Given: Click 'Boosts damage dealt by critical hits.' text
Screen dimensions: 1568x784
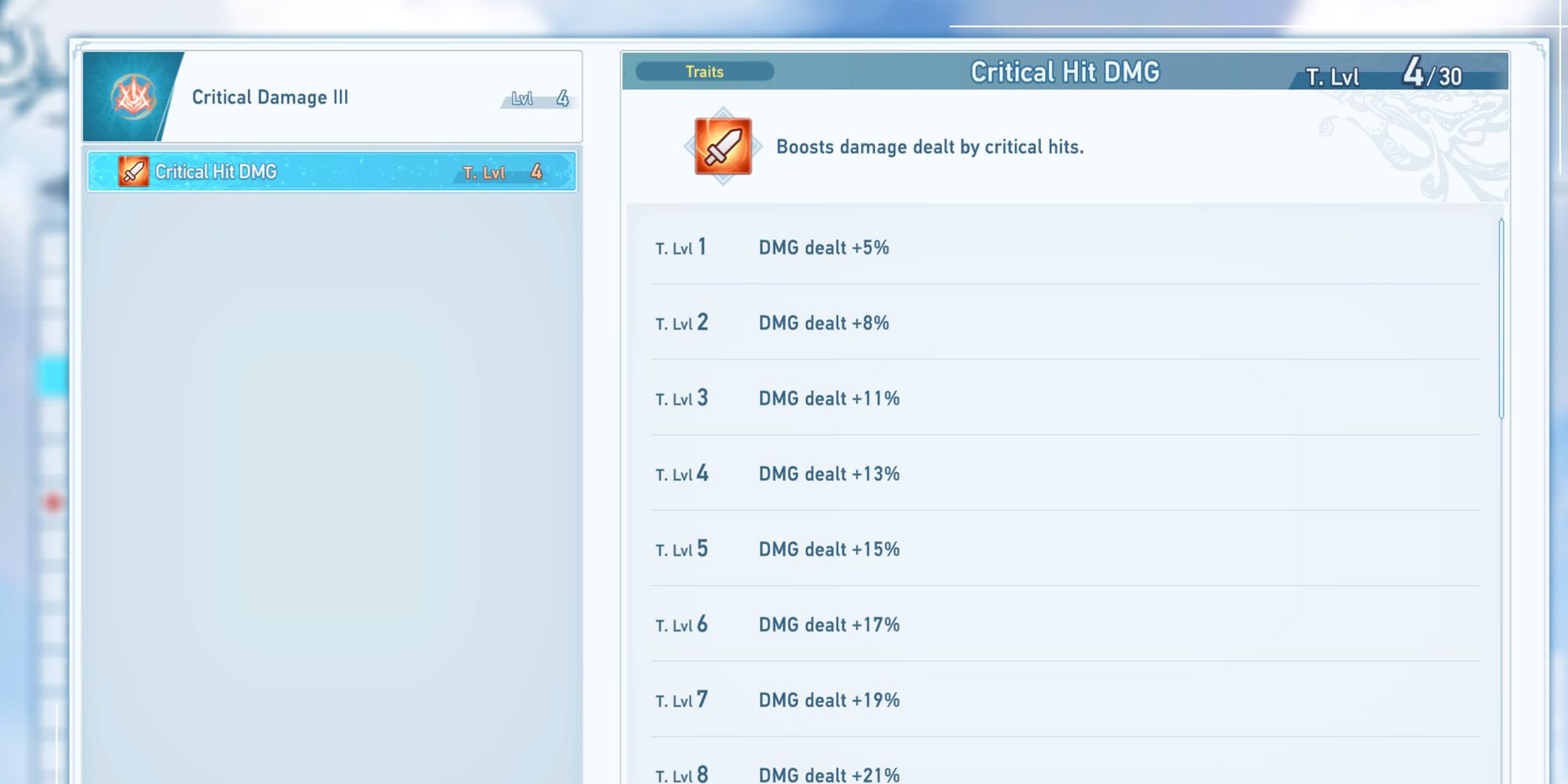Looking at the screenshot, I should point(930,147).
